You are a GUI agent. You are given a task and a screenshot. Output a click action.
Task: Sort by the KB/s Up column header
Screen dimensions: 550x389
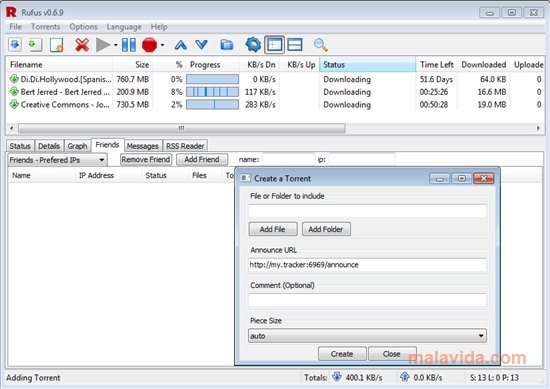coord(300,65)
